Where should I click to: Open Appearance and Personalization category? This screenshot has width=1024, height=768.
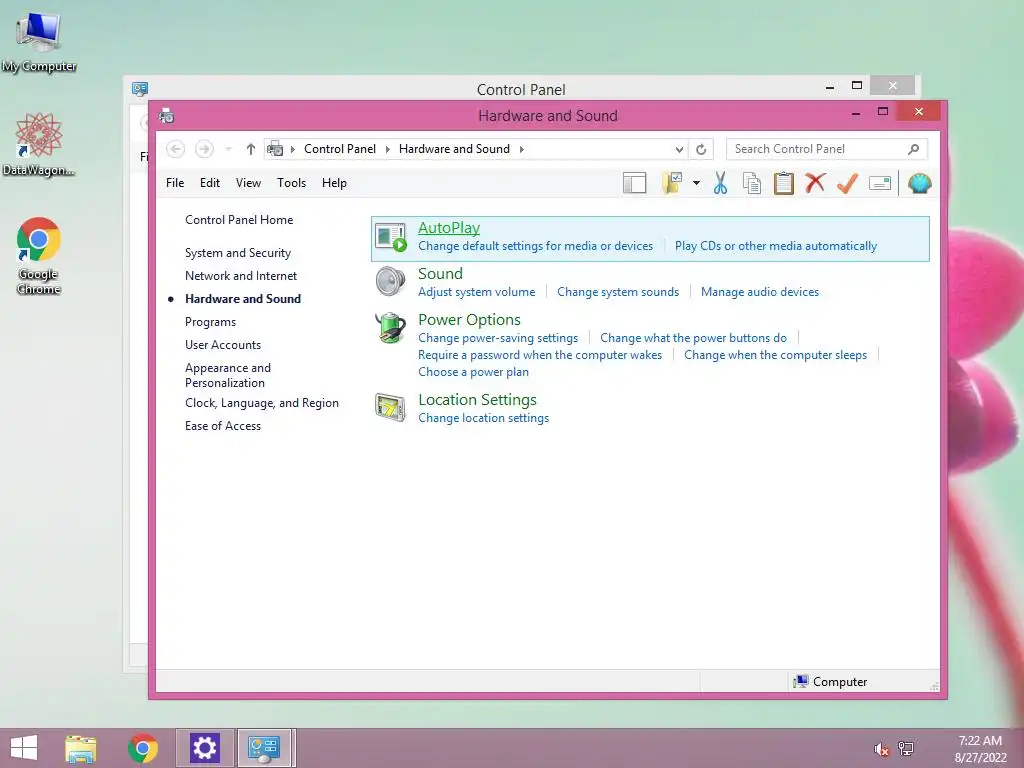click(228, 376)
